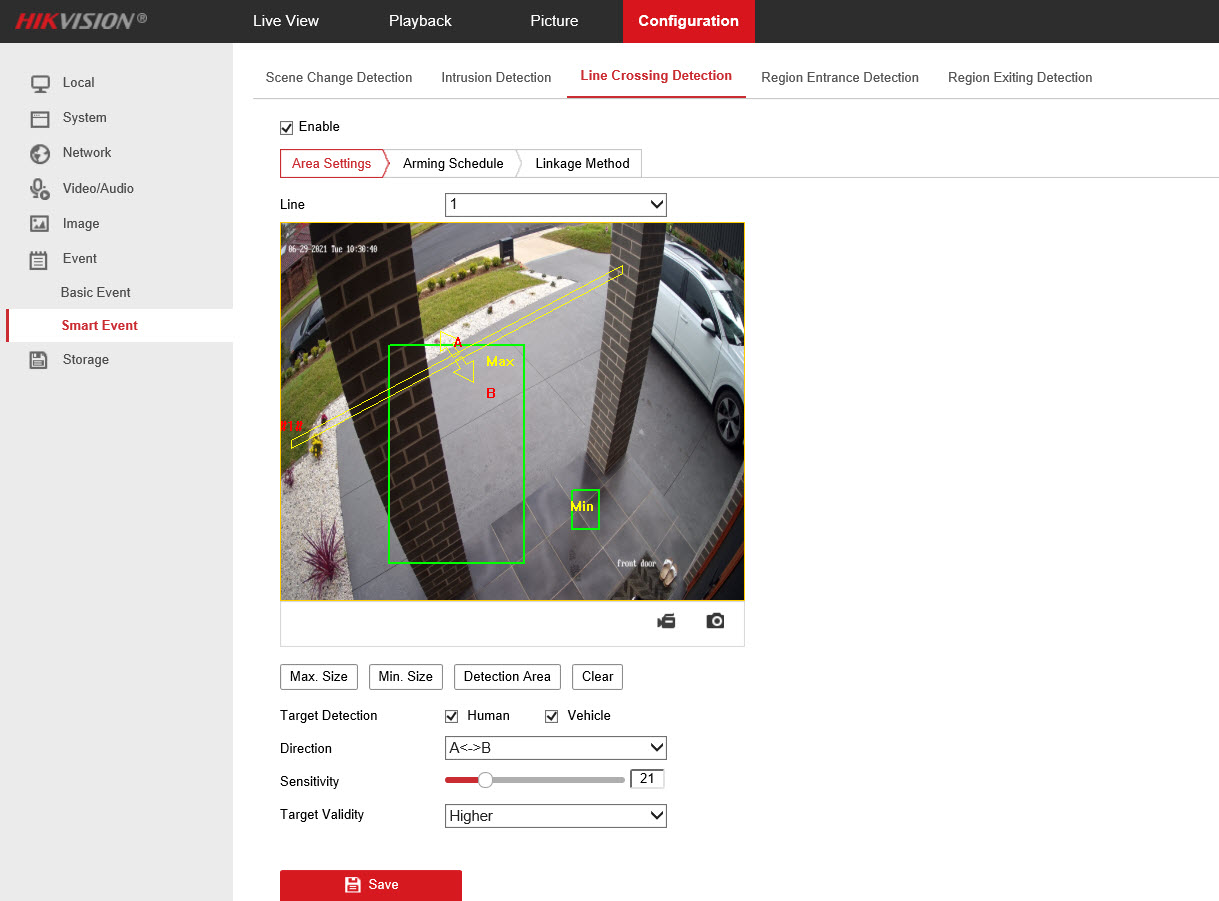1219x901 pixels.
Task: Click the Detection Area button
Action: [x=507, y=677]
